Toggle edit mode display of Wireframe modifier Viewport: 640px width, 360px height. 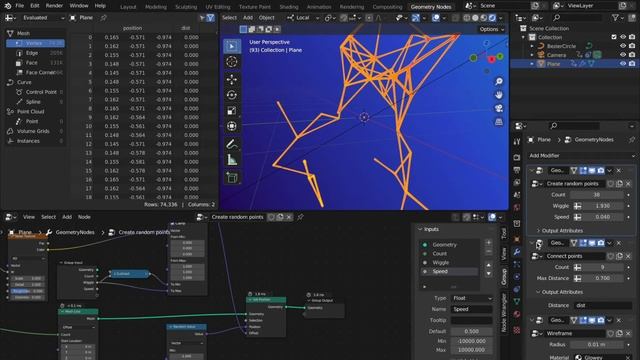(x=583, y=320)
